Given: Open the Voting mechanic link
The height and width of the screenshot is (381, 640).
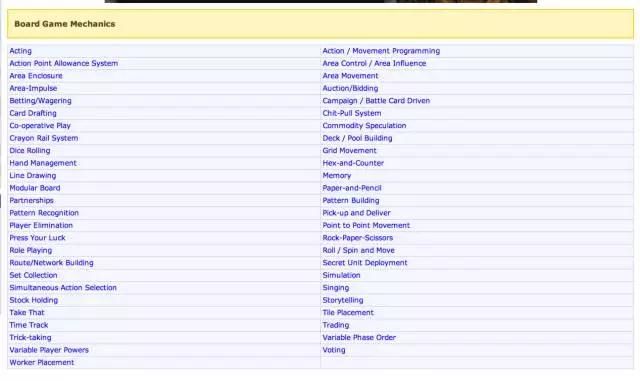Looking at the screenshot, I should 334,350.
